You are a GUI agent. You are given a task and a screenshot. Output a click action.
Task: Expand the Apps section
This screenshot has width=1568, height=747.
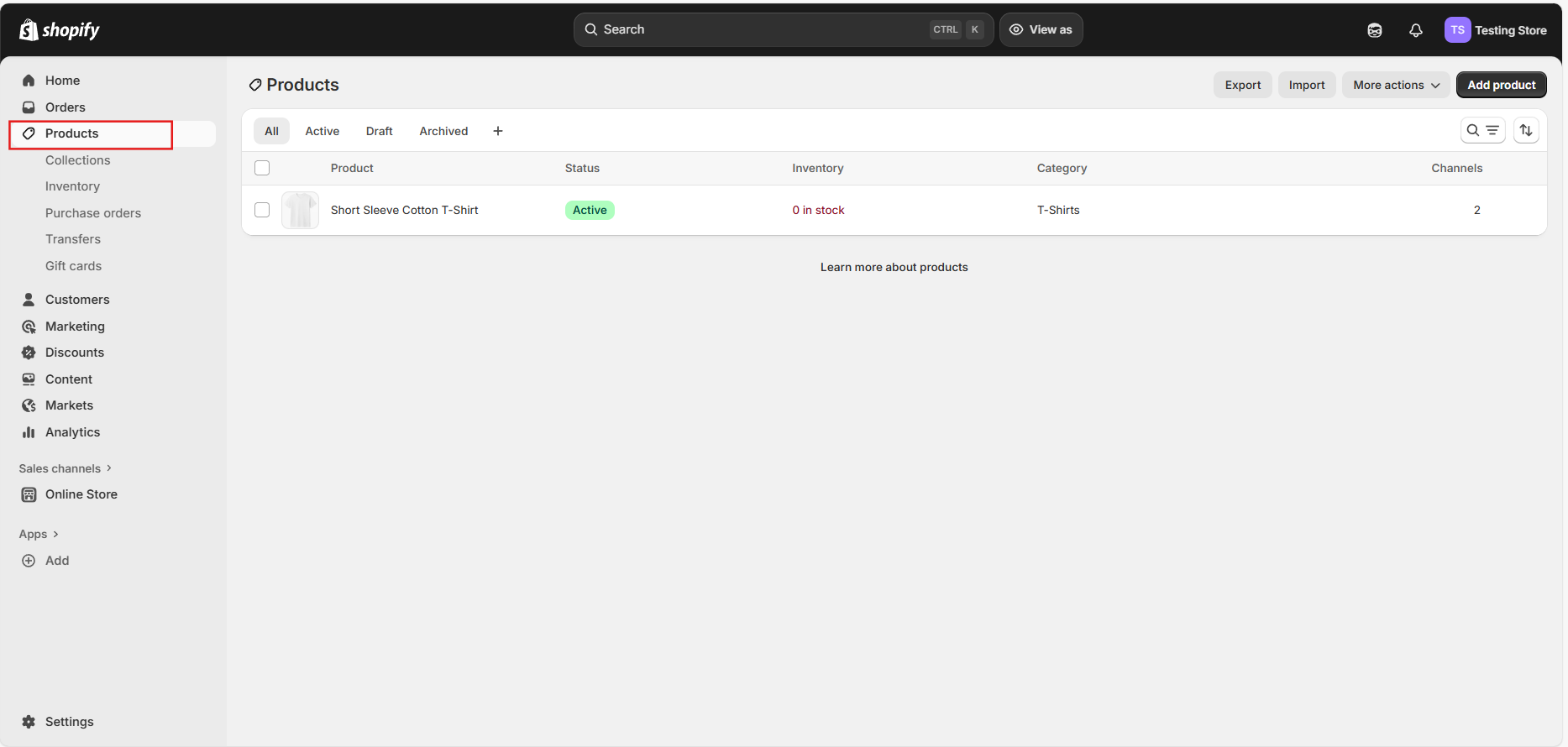[x=39, y=534]
